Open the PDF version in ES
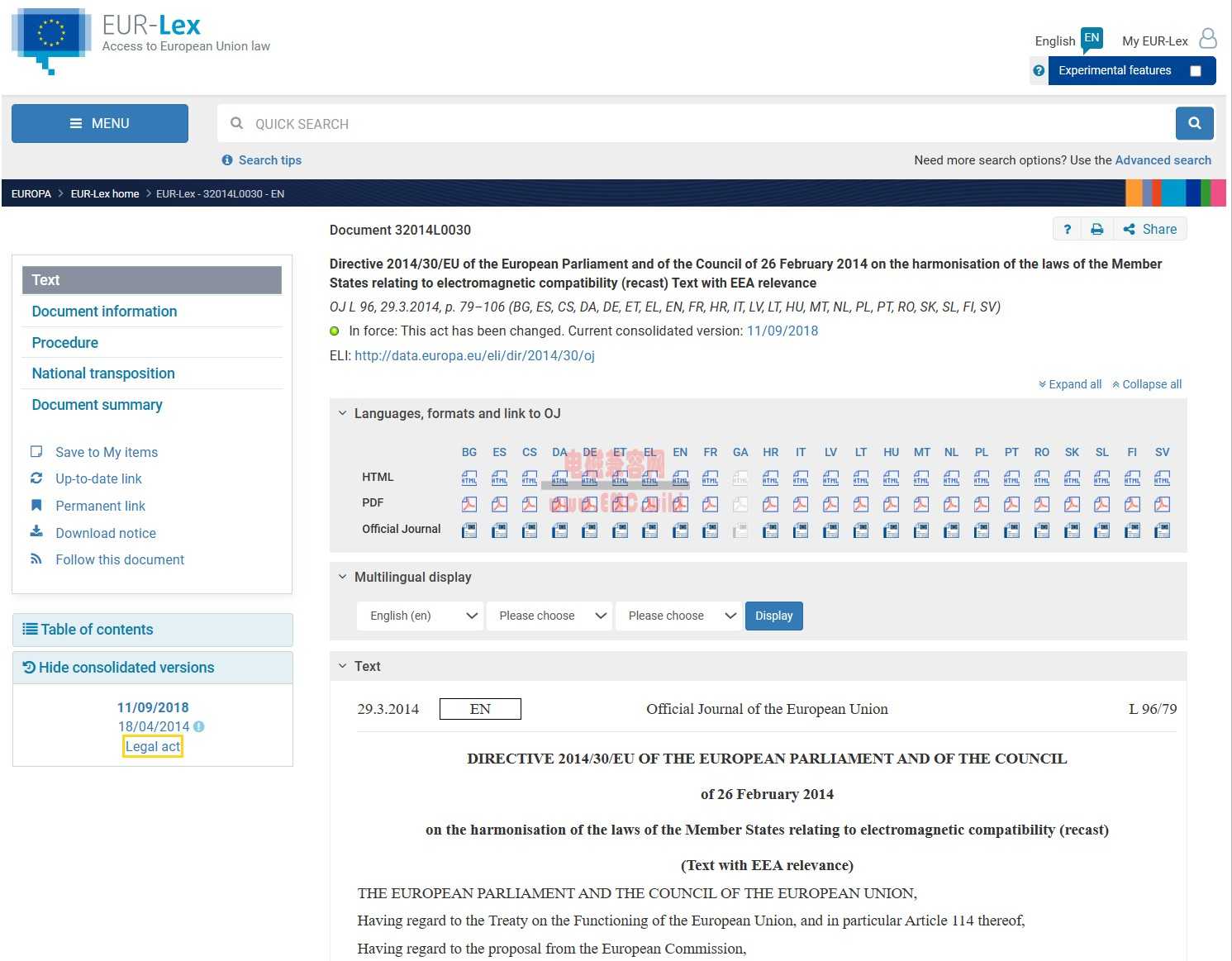This screenshot has height=961, width=1232. (x=500, y=504)
